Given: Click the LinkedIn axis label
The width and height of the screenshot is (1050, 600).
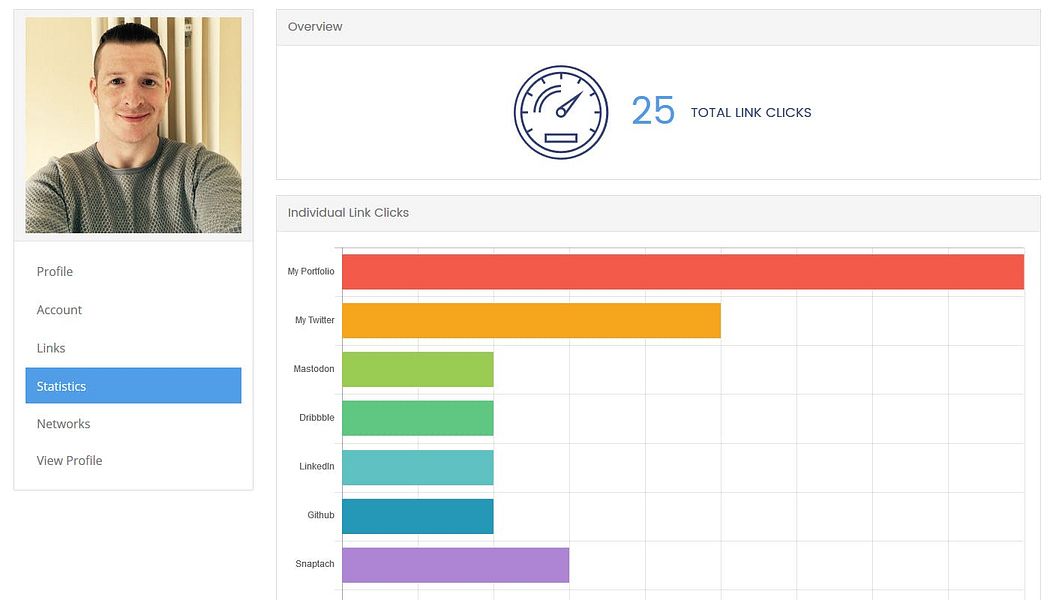Looking at the screenshot, I should [317, 467].
